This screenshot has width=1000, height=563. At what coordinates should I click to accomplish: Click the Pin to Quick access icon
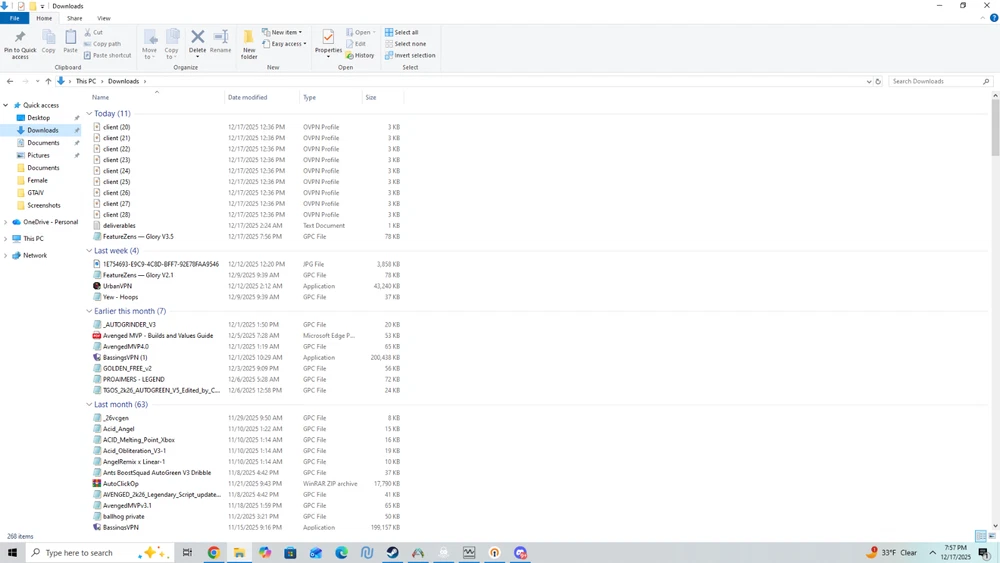pos(20,38)
